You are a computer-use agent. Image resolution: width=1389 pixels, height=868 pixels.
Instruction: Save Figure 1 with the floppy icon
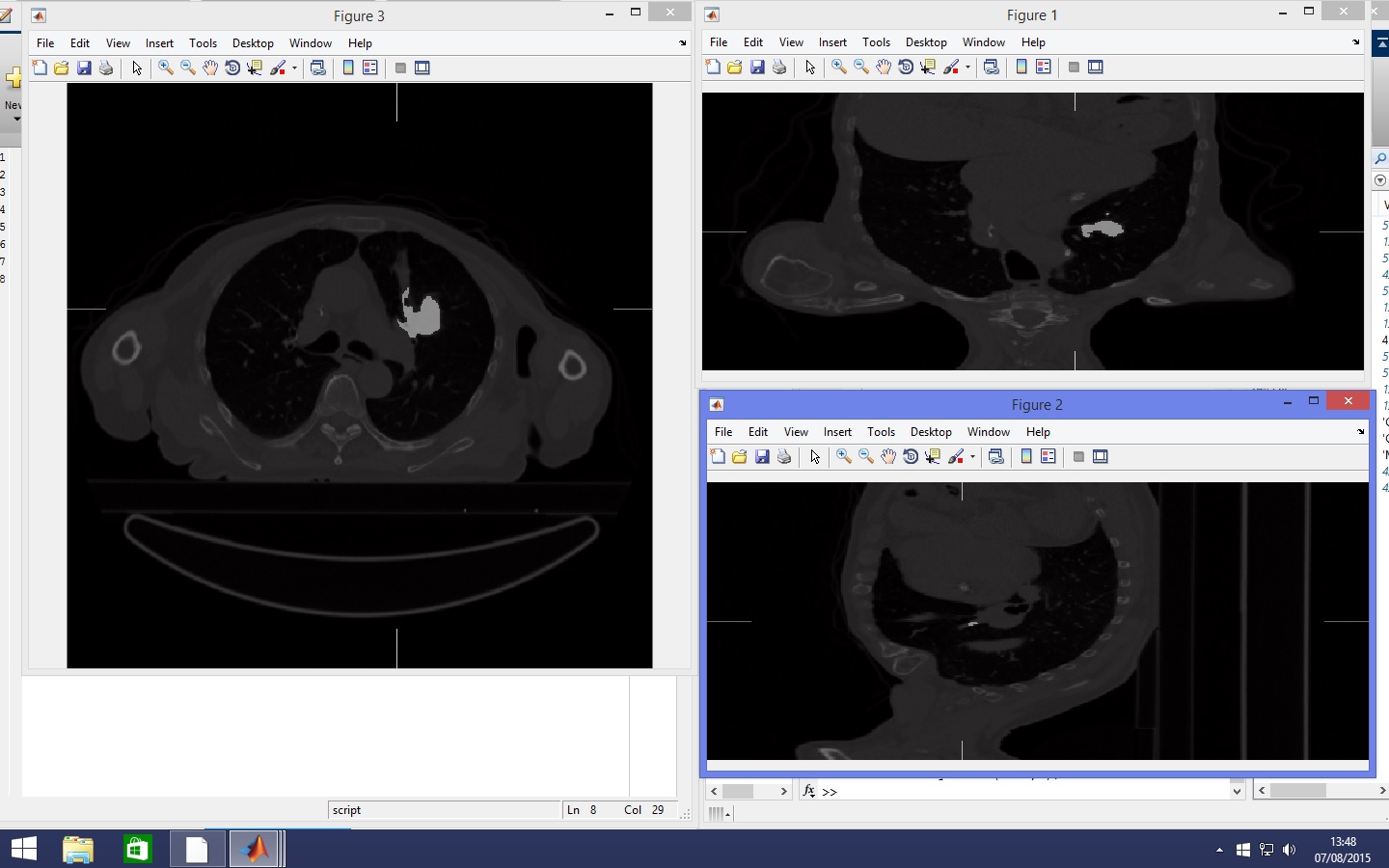(x=757, y=67)
